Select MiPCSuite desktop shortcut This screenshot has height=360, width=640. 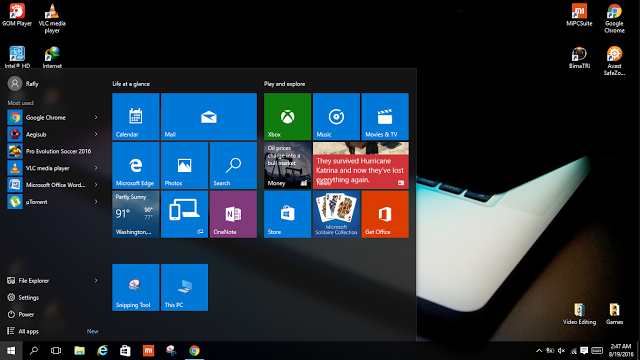pos(579,16)
